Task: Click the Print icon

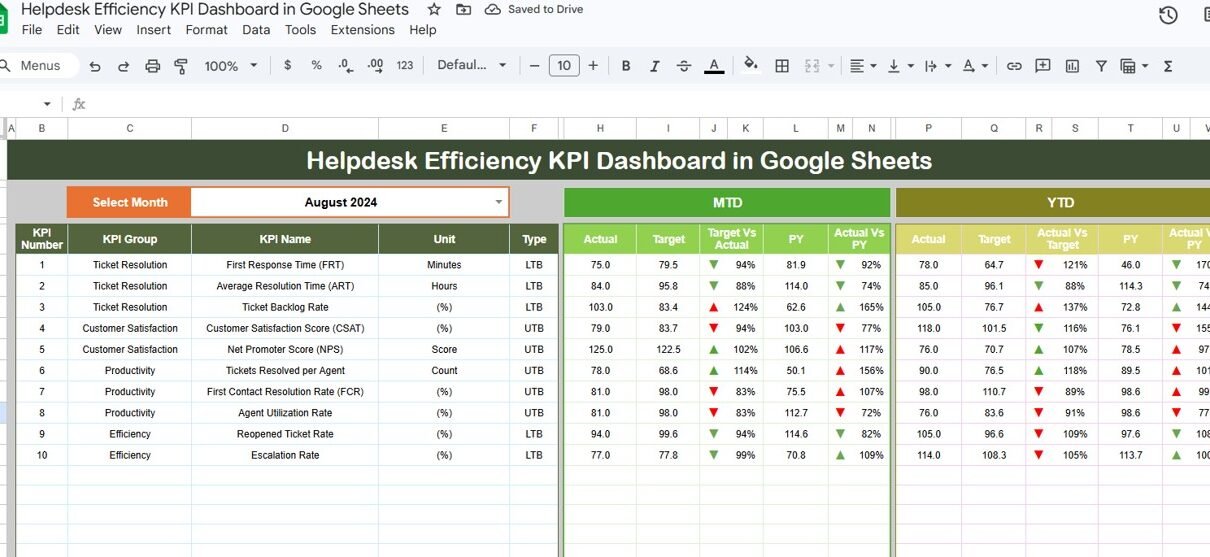Action: click(x=152, y=66)
